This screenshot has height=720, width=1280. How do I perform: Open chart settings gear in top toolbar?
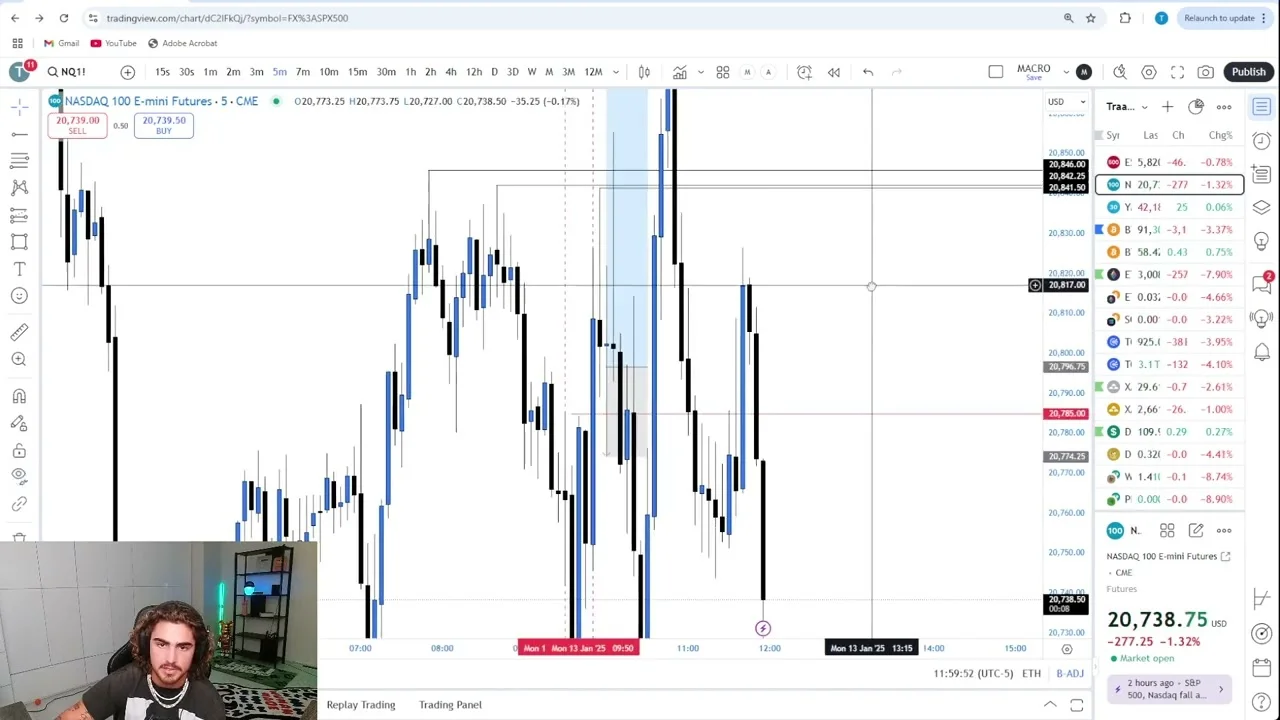(x=1149, y=72)
